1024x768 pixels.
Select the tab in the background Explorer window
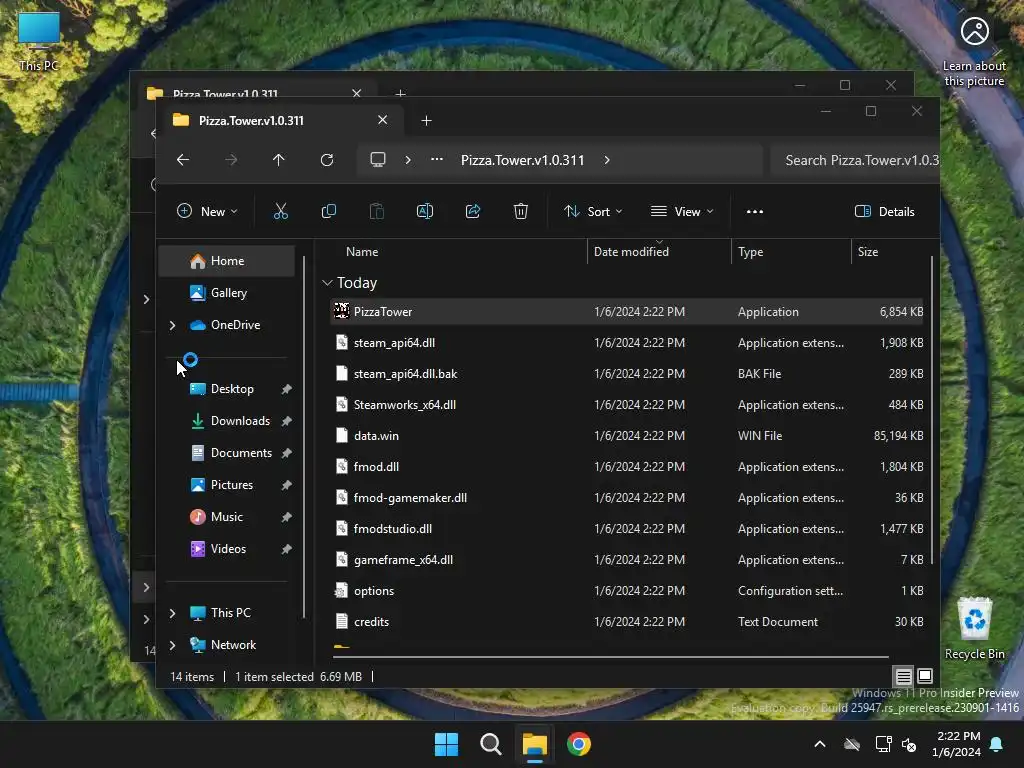(255, 91)
